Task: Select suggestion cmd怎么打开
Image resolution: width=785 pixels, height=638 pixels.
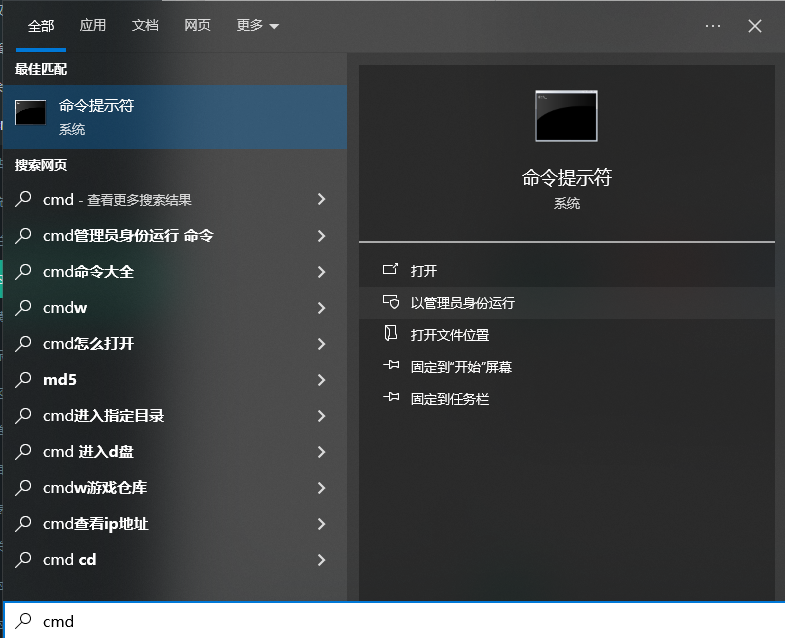Action: tap(175, 344)
